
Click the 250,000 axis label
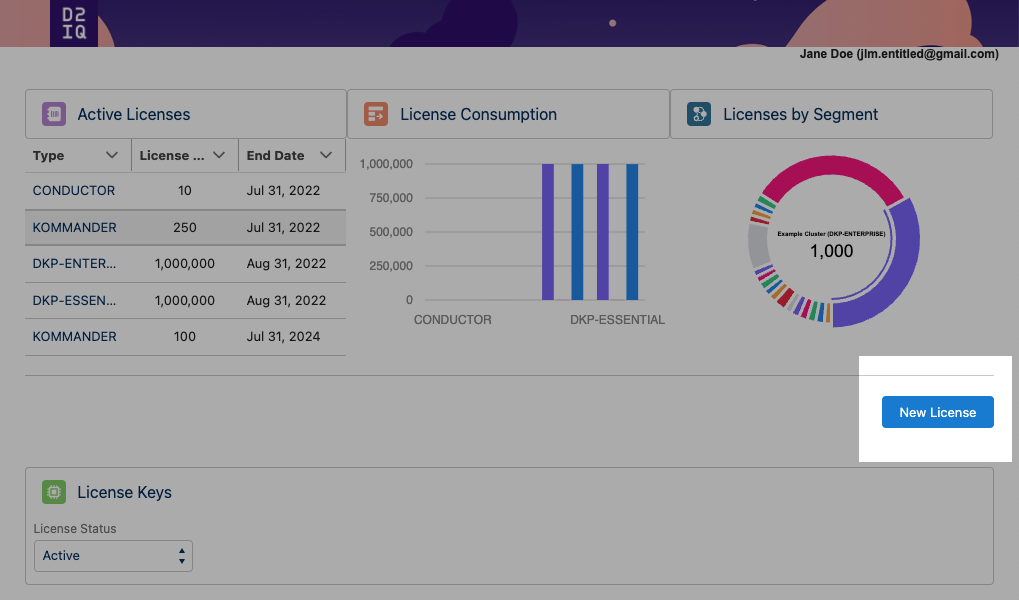click(391, 265)
